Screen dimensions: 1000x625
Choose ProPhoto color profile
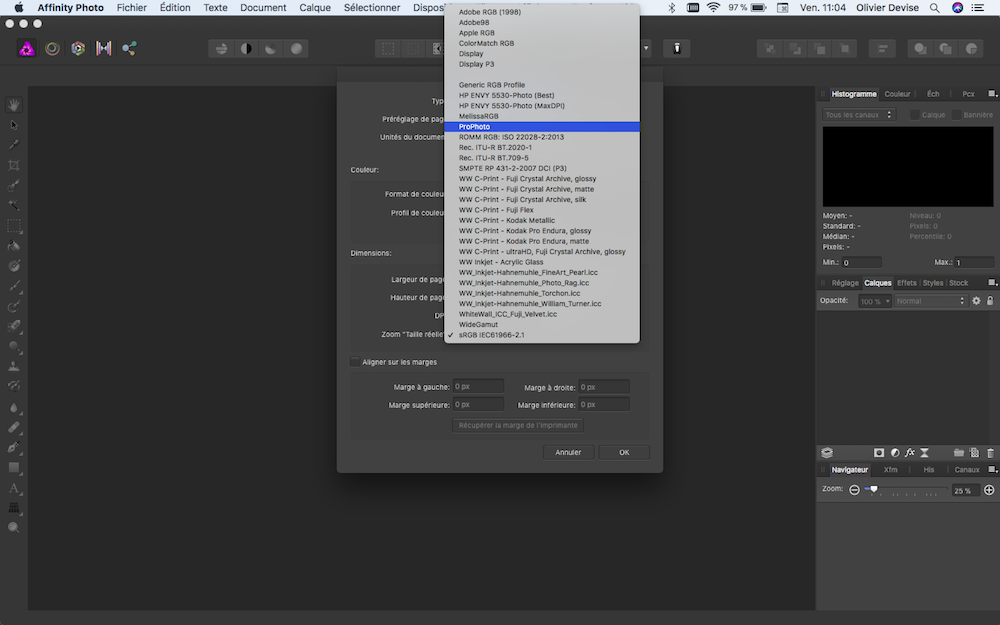click(x=542, y=127)
